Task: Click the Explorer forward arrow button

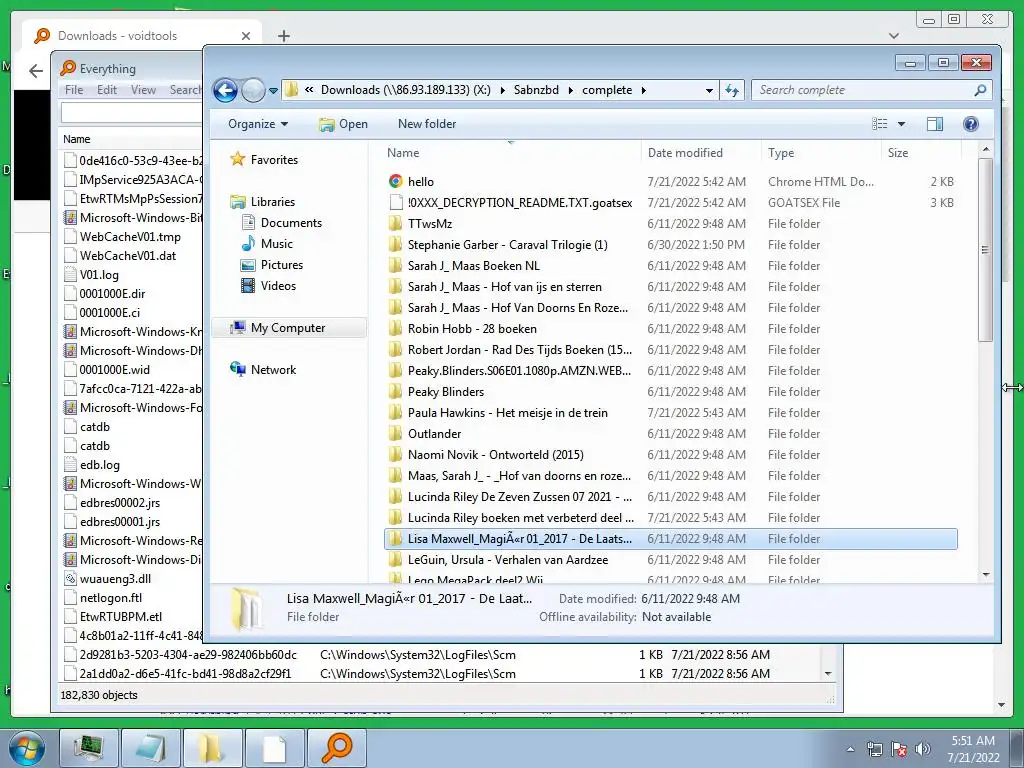Action: coord(253,90)
